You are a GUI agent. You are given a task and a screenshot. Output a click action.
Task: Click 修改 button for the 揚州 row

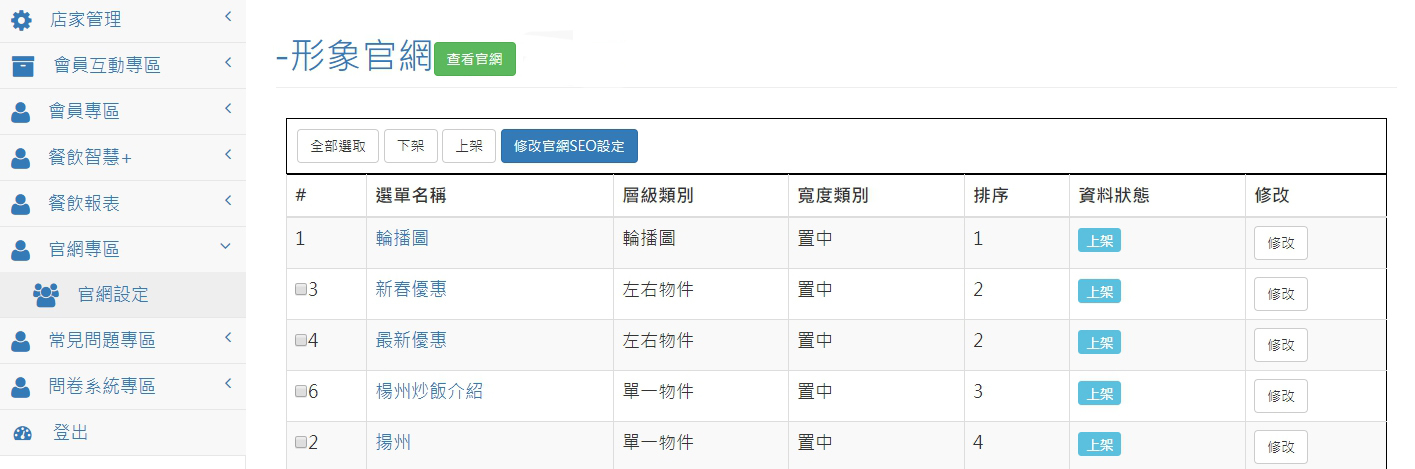(1281, 446)
